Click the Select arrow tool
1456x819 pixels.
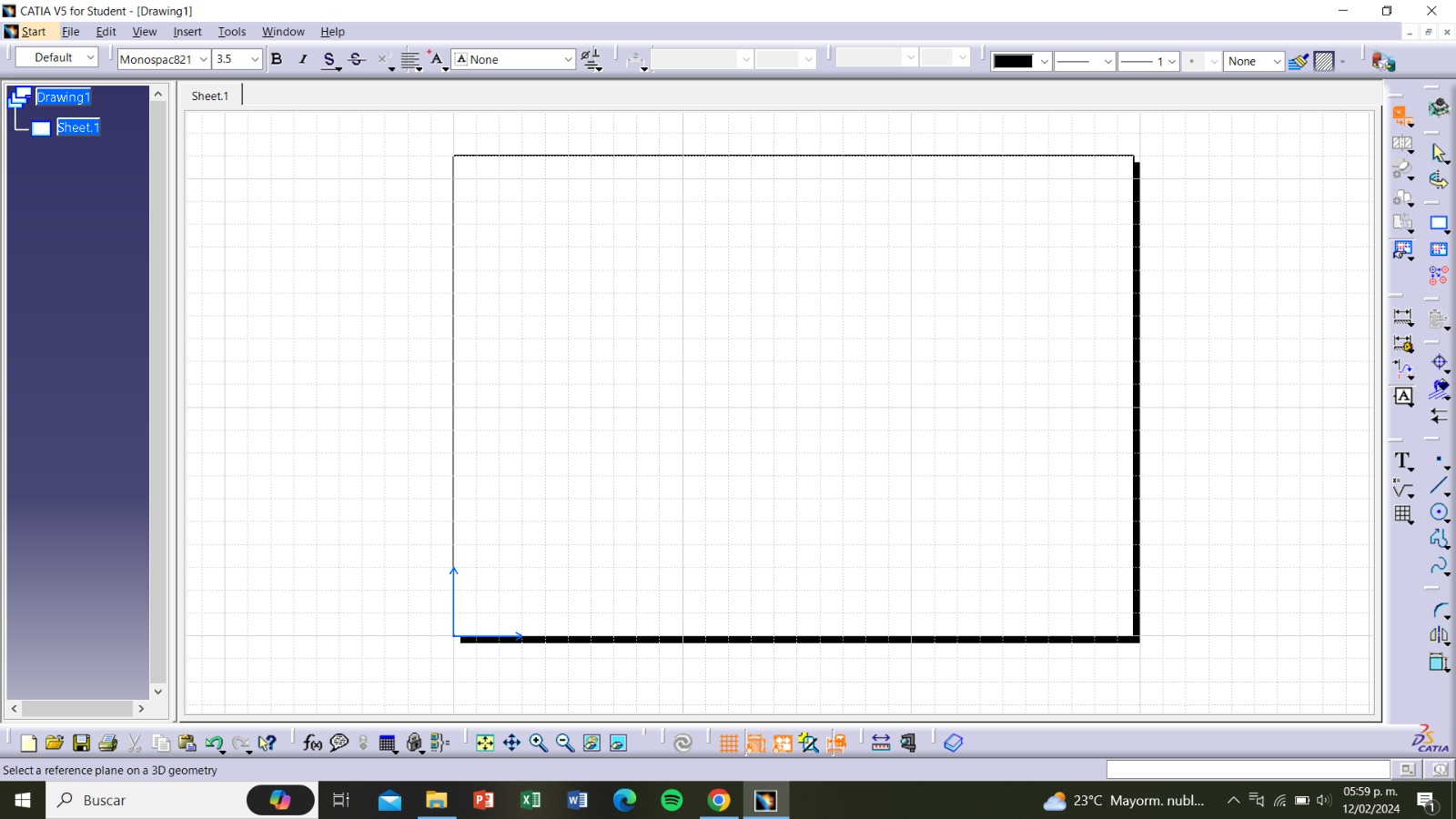[x=1439, y=153]
